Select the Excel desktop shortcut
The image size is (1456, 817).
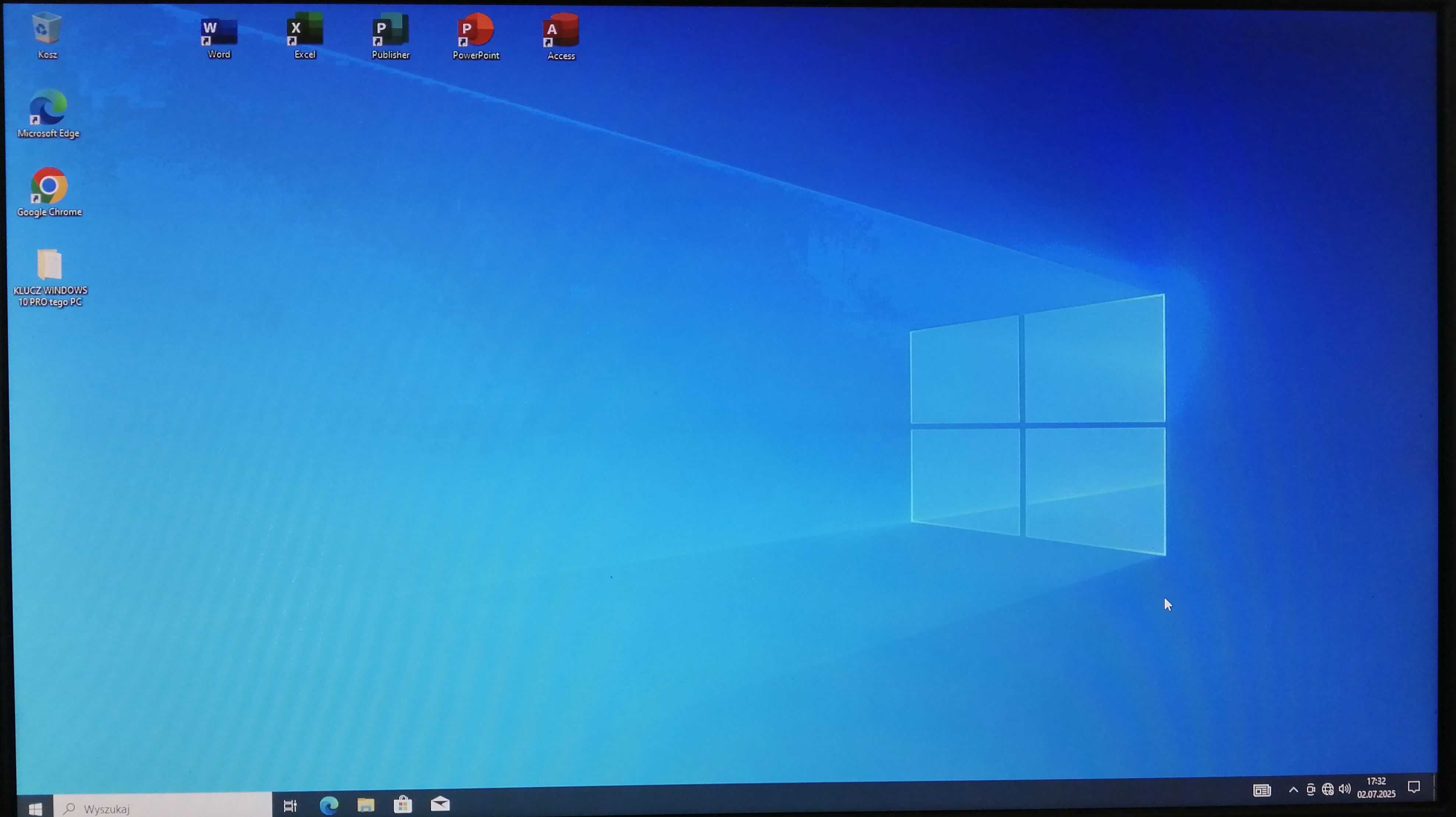coord(305,36)
